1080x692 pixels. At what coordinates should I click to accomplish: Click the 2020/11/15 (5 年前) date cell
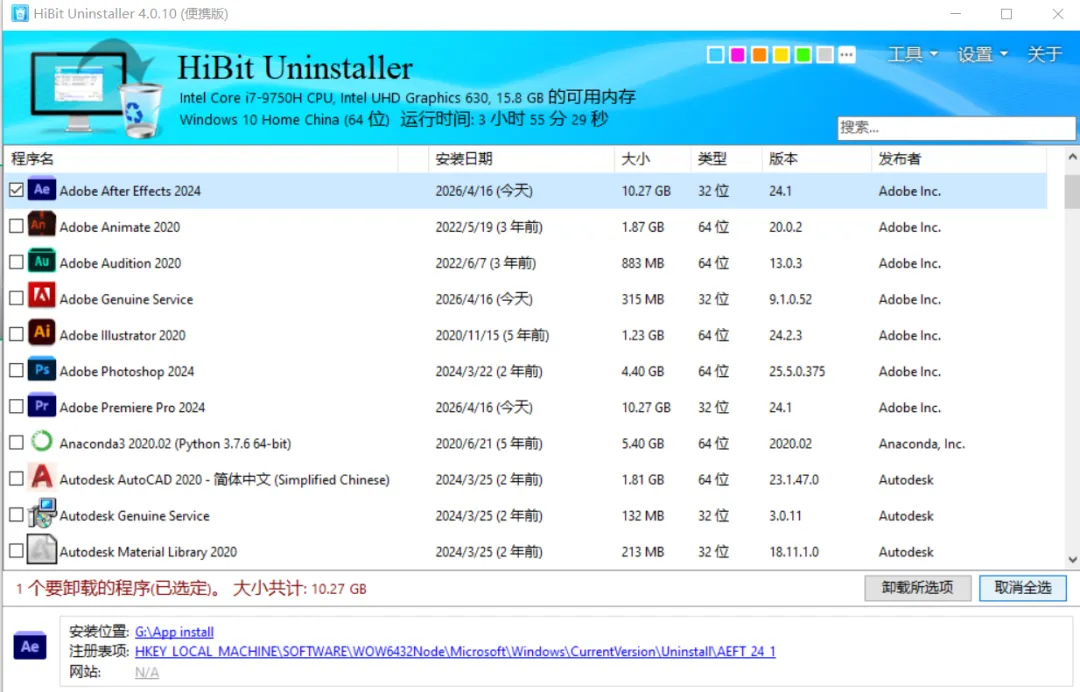pos(492,335)
